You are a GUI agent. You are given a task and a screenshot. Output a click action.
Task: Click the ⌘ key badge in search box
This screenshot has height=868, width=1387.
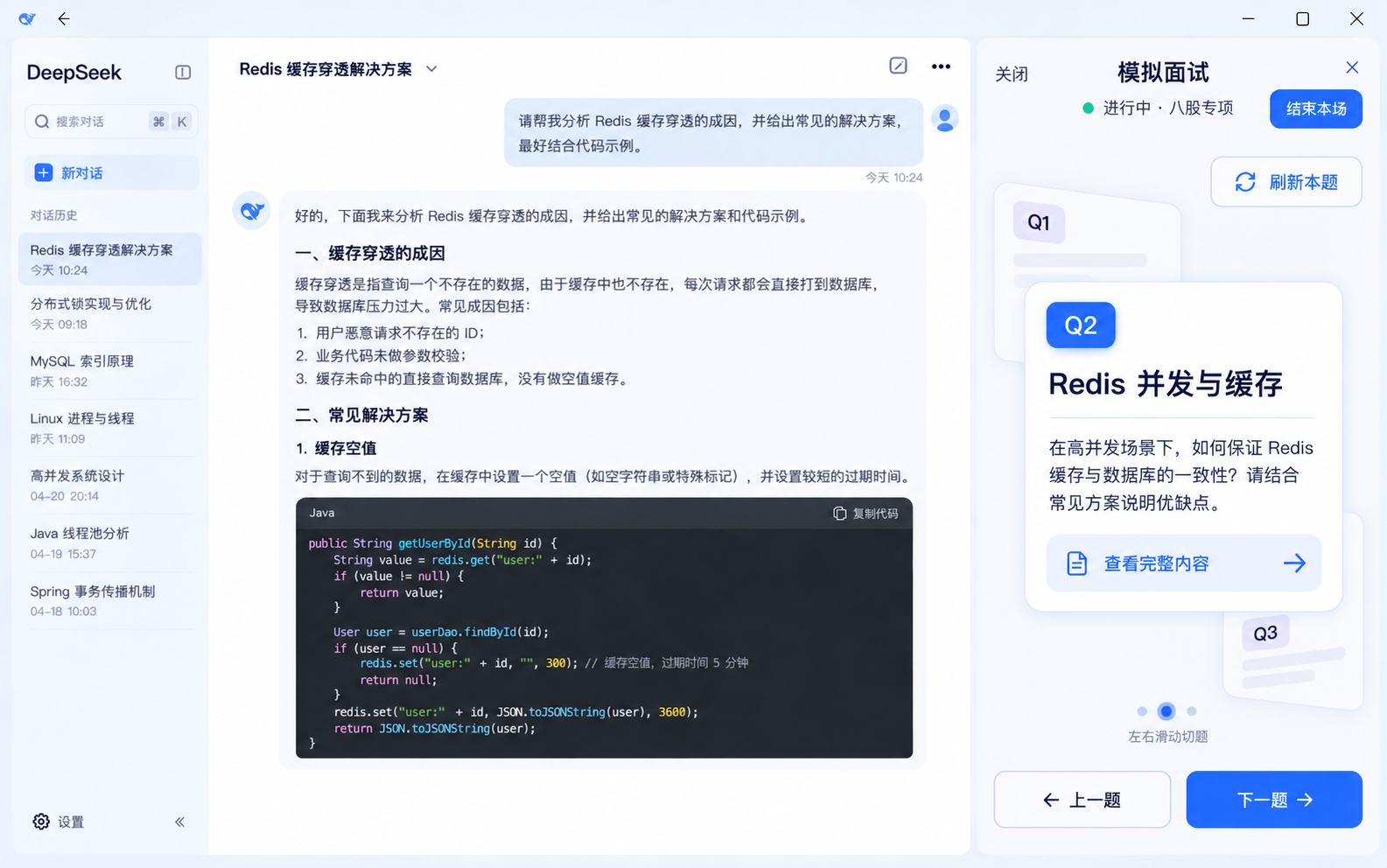[x=158, y=122]
